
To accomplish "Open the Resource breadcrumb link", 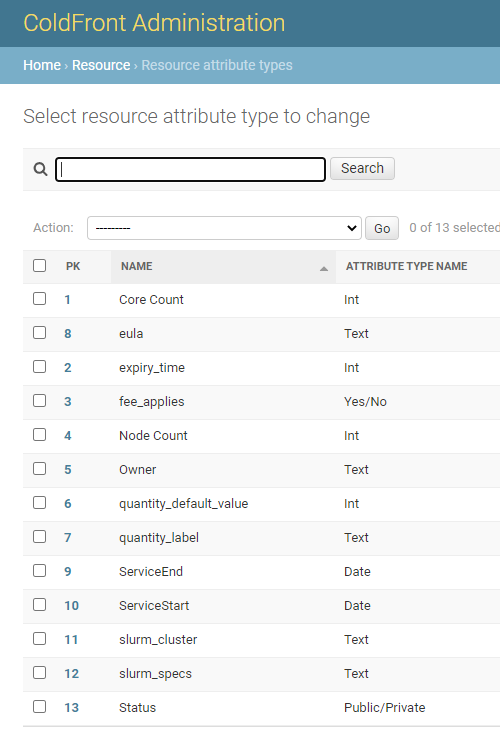I will click(101, 65).
